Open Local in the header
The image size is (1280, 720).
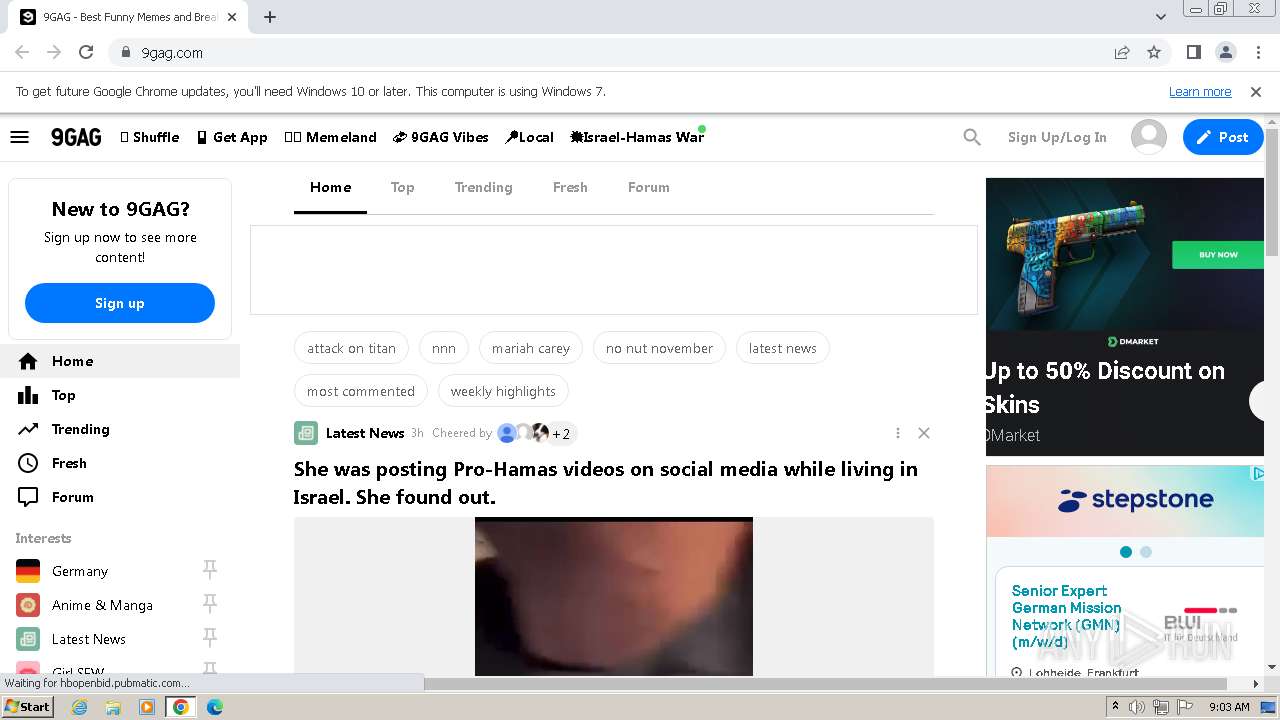click(x=530, y=137)
